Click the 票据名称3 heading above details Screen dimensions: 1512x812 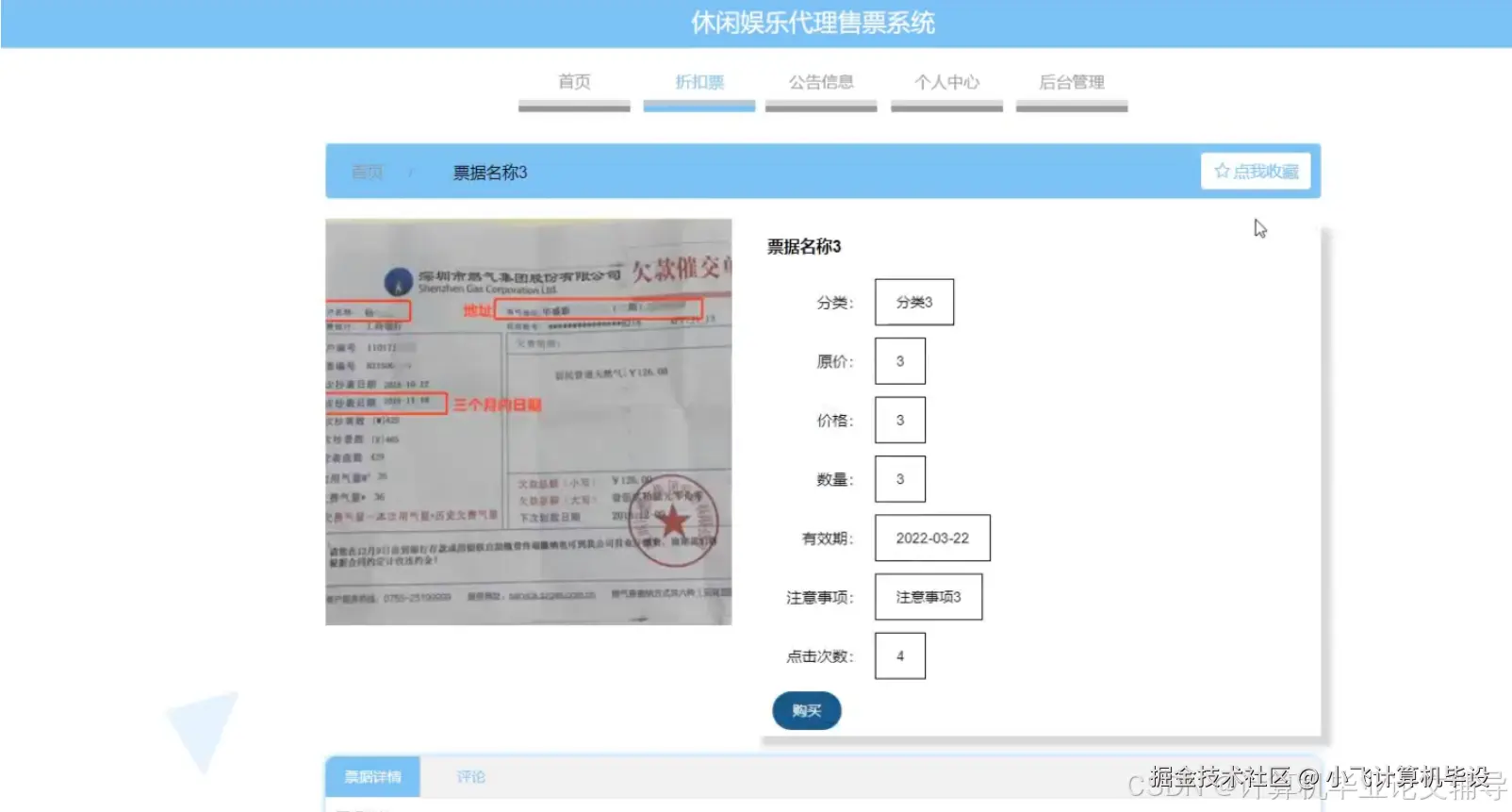804,247
